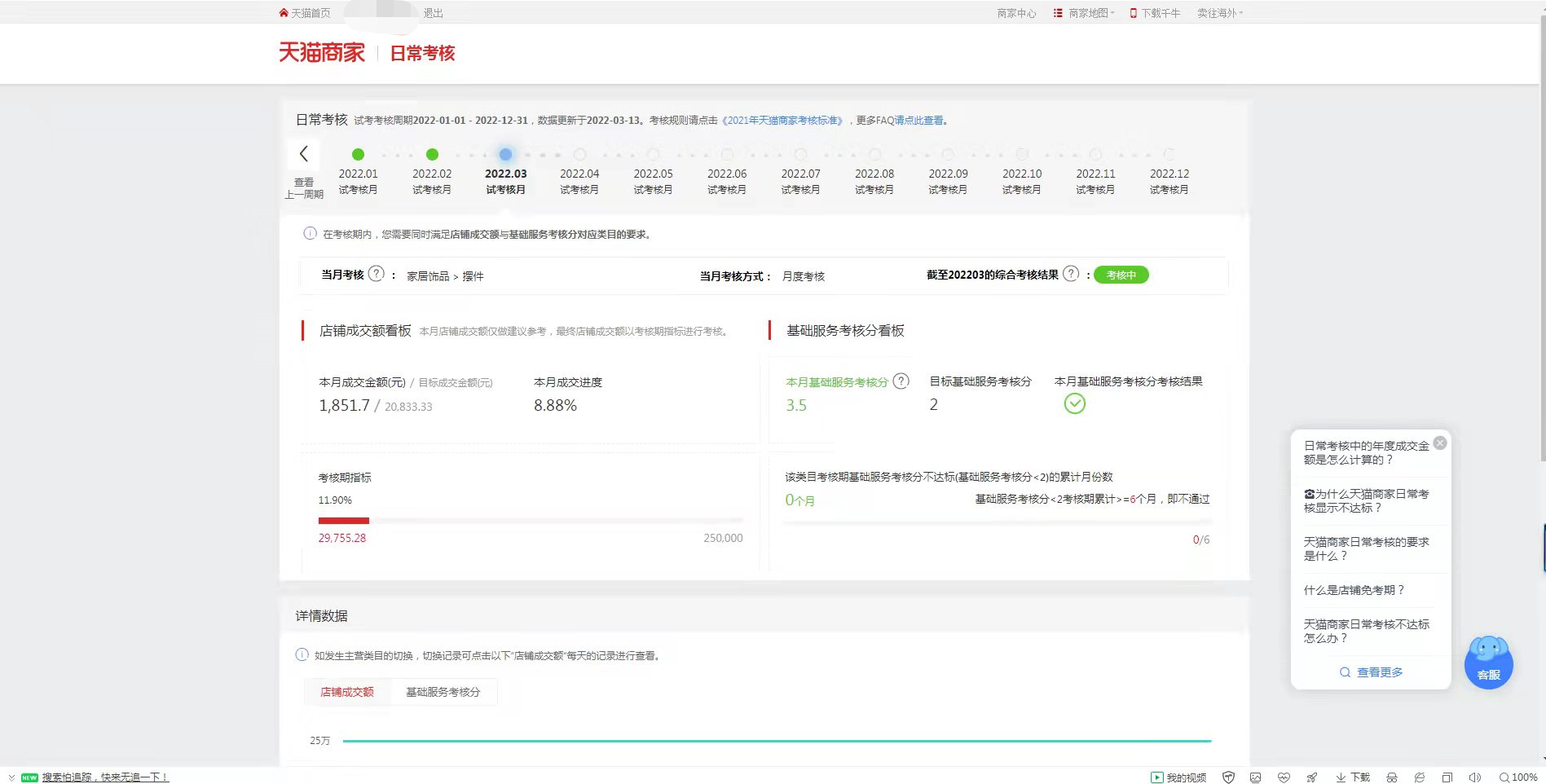Select the 2022.03 current month marker
Image resolution: width=1546 pixels, height=784 pixels.
[505, 154]
